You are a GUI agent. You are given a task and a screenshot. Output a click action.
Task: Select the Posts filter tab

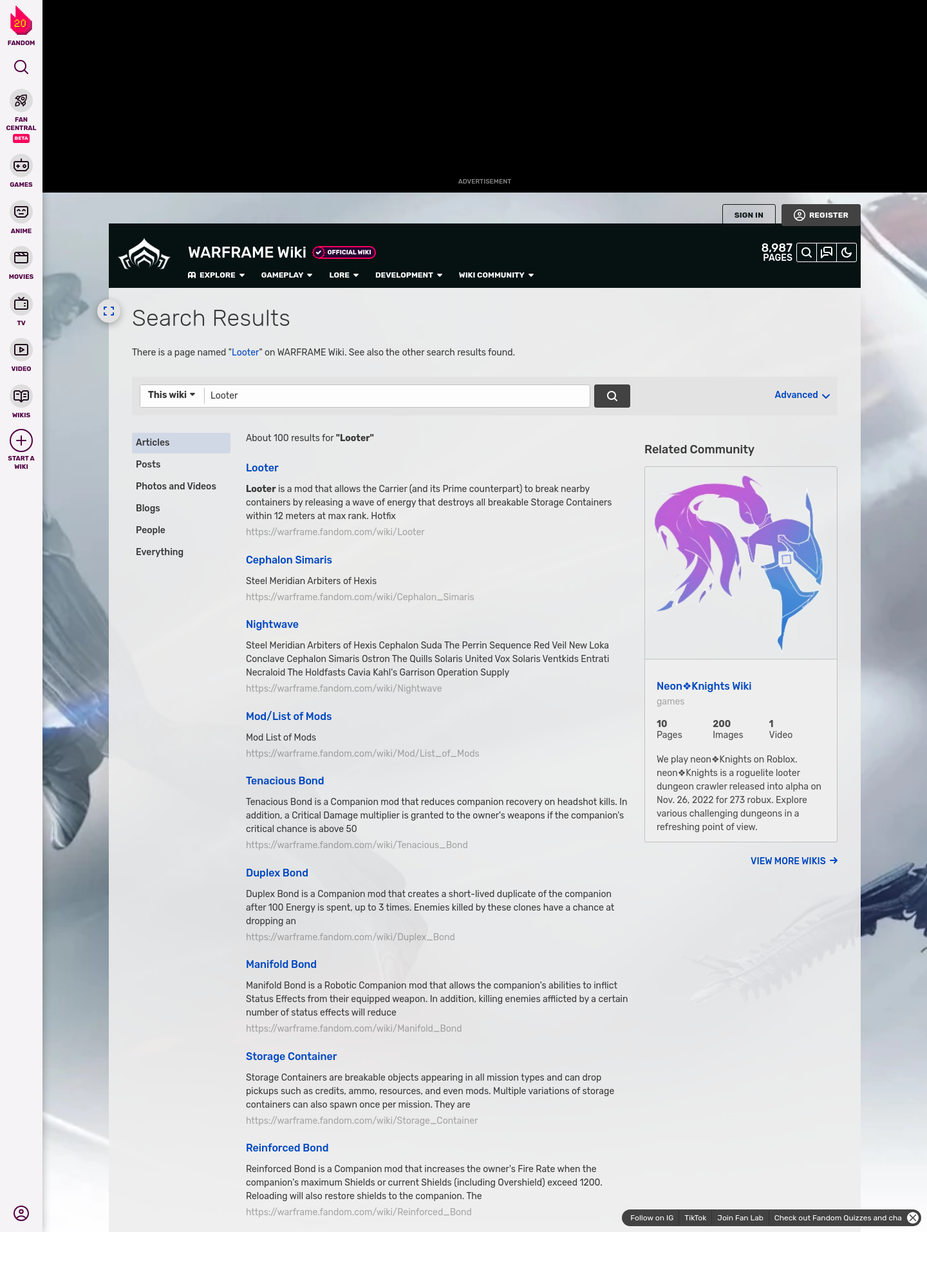[x=181, y=464]
